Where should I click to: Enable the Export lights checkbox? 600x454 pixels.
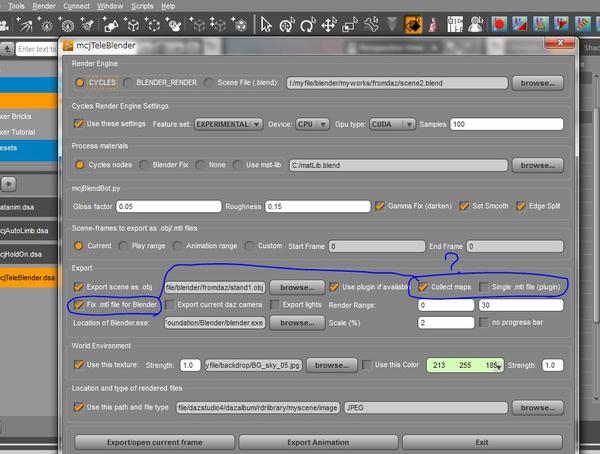[x=275, y=305]
